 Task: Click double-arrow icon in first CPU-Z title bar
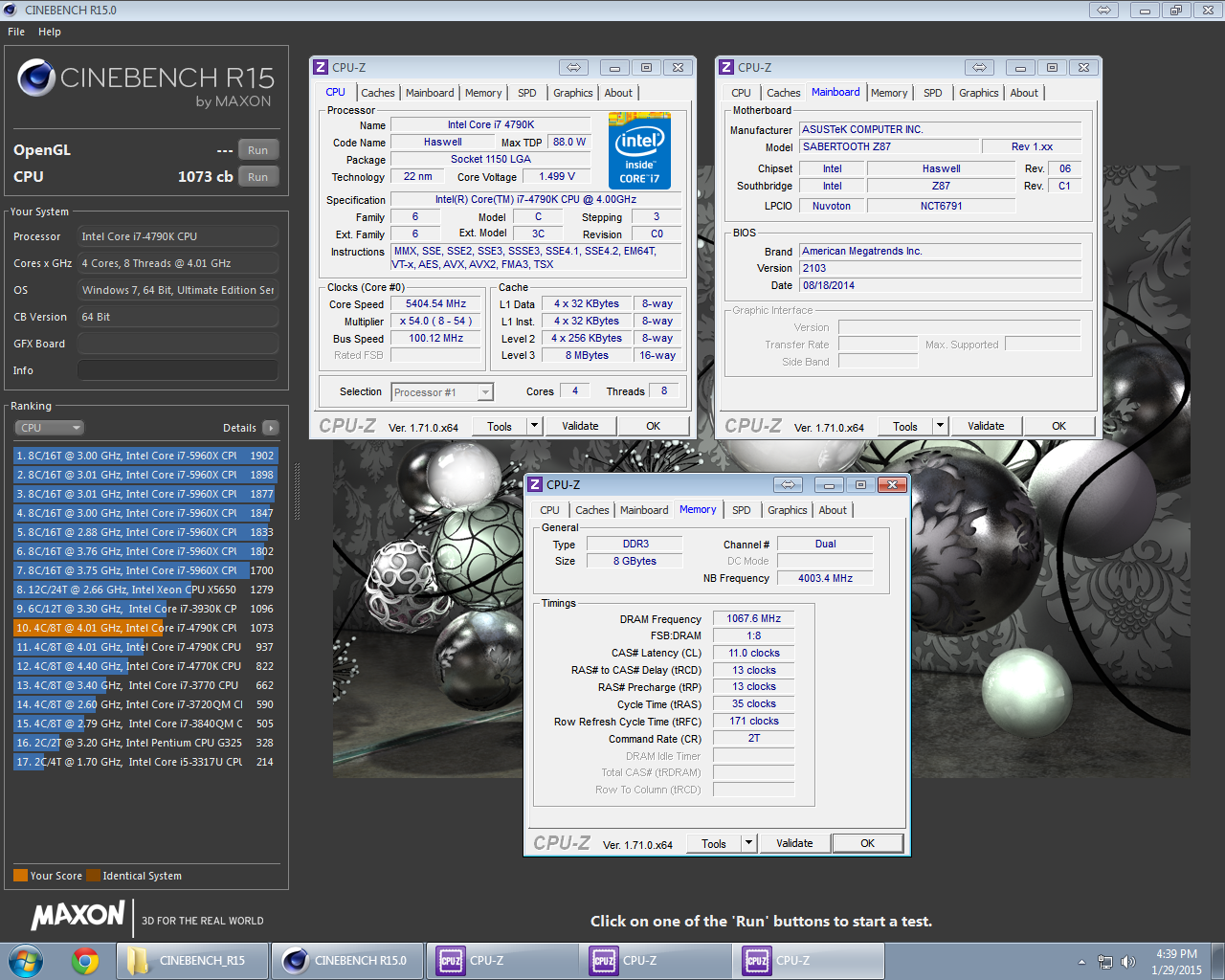[x=573, y=68]
